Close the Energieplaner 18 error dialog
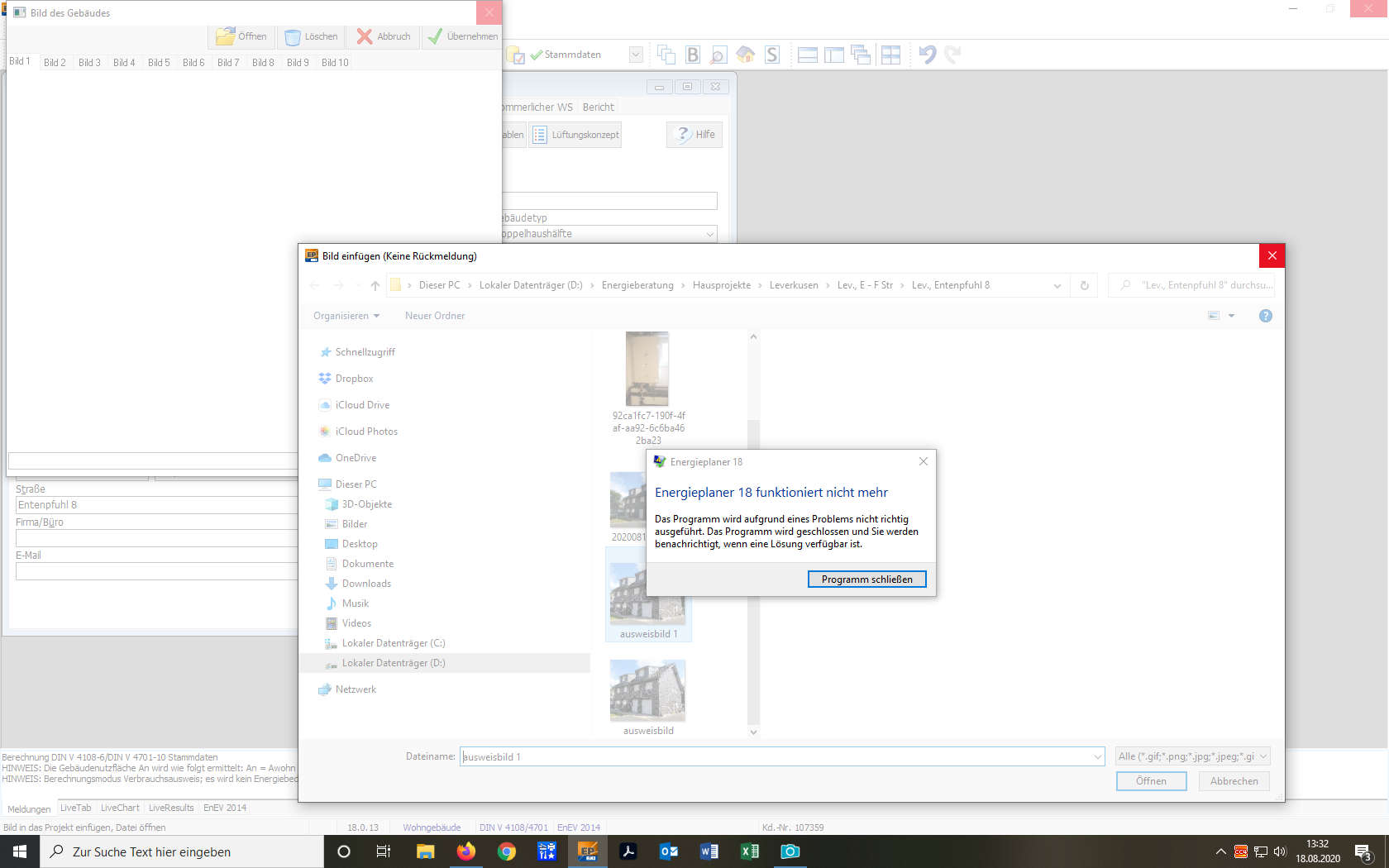 924,461
